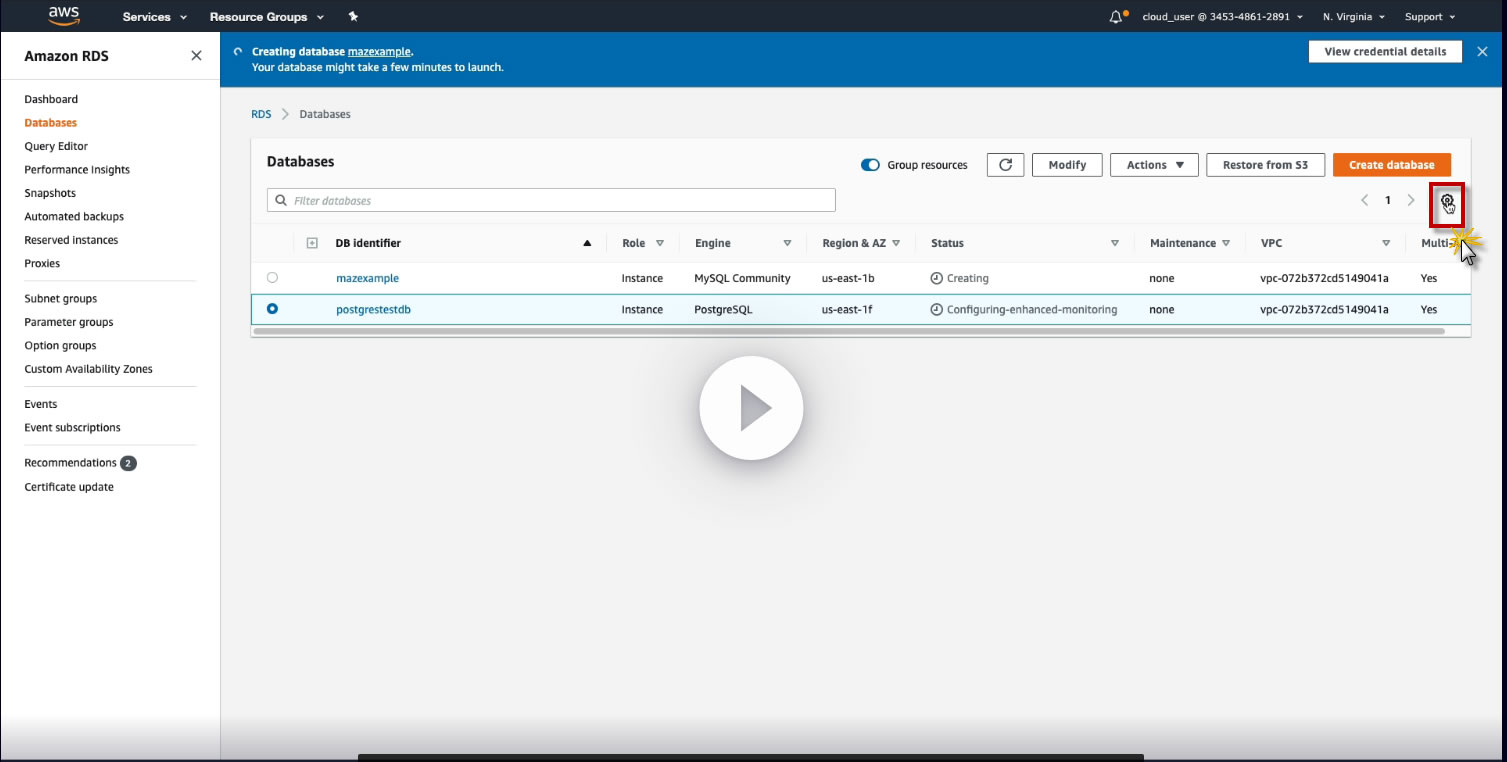This screenshot has height=762, width=1507.
Task: Open the mazexample link in banner
Action: tap(379, 51)
